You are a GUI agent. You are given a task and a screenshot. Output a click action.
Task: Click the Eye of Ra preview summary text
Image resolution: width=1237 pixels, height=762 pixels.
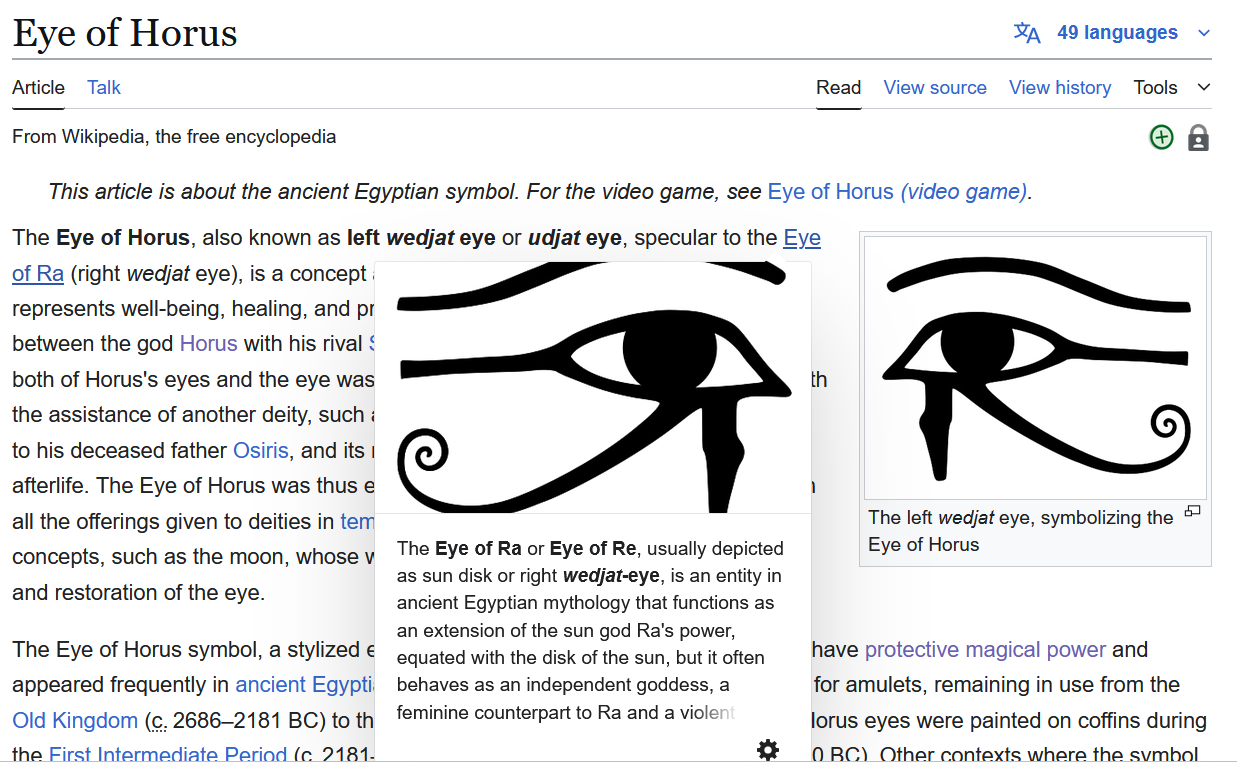590,630
